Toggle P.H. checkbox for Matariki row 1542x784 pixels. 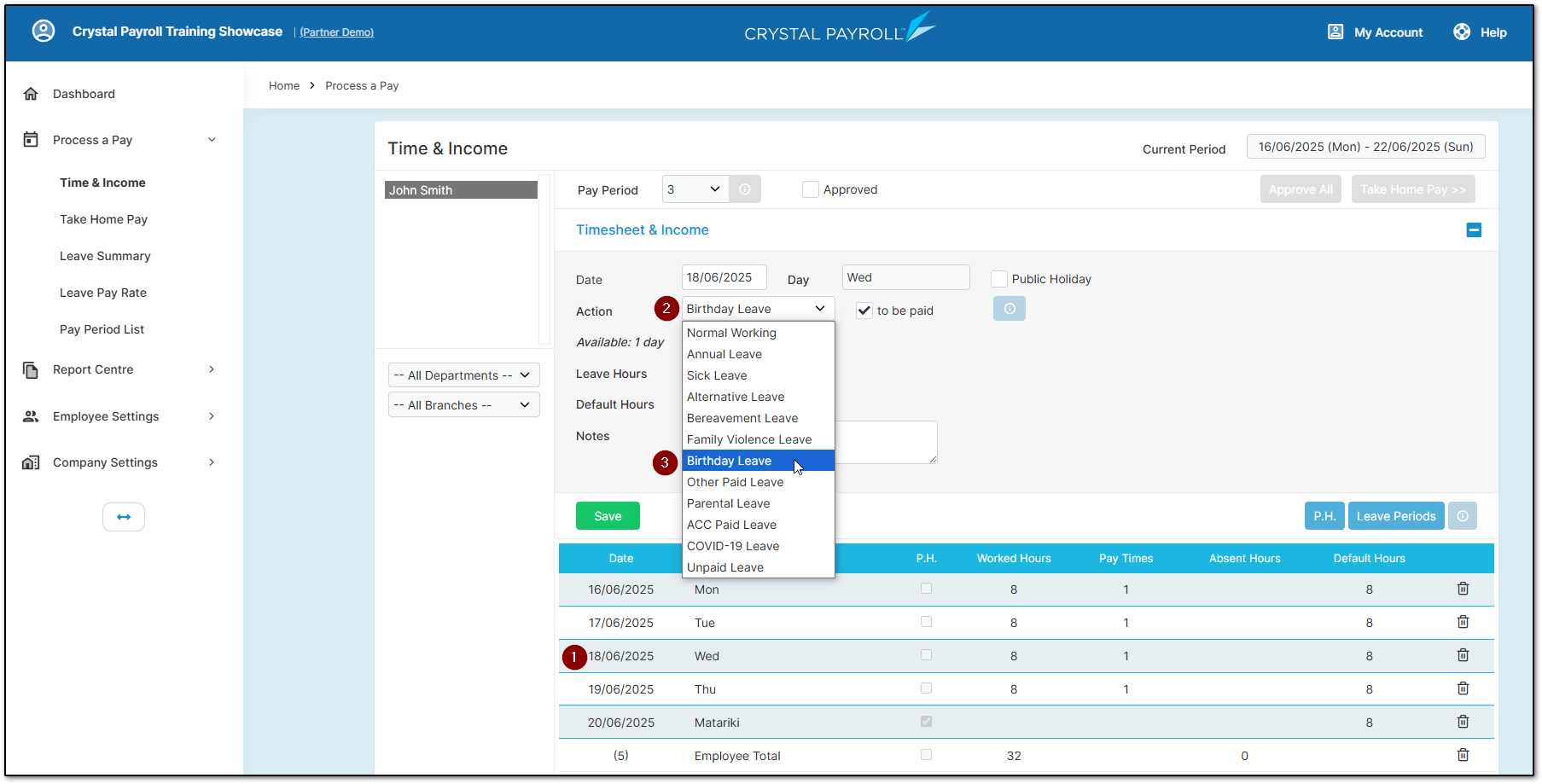(x=927, y=722)
